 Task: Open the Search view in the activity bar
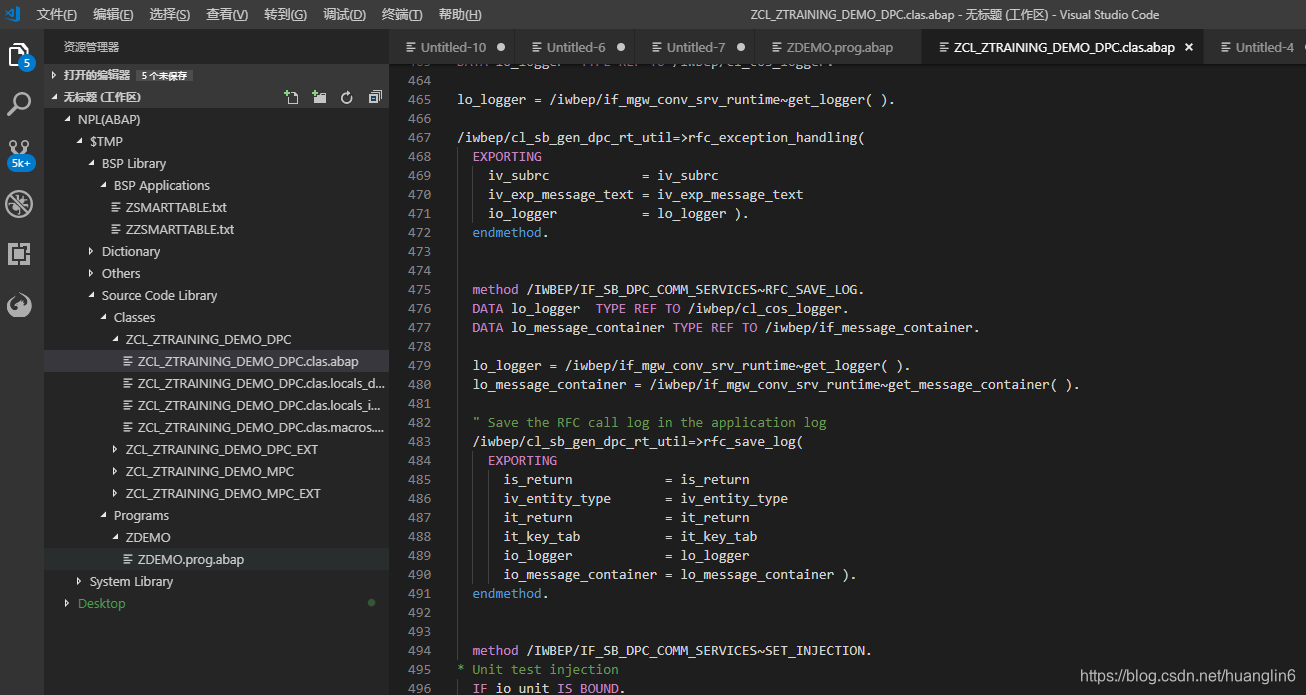coord(20,103)
